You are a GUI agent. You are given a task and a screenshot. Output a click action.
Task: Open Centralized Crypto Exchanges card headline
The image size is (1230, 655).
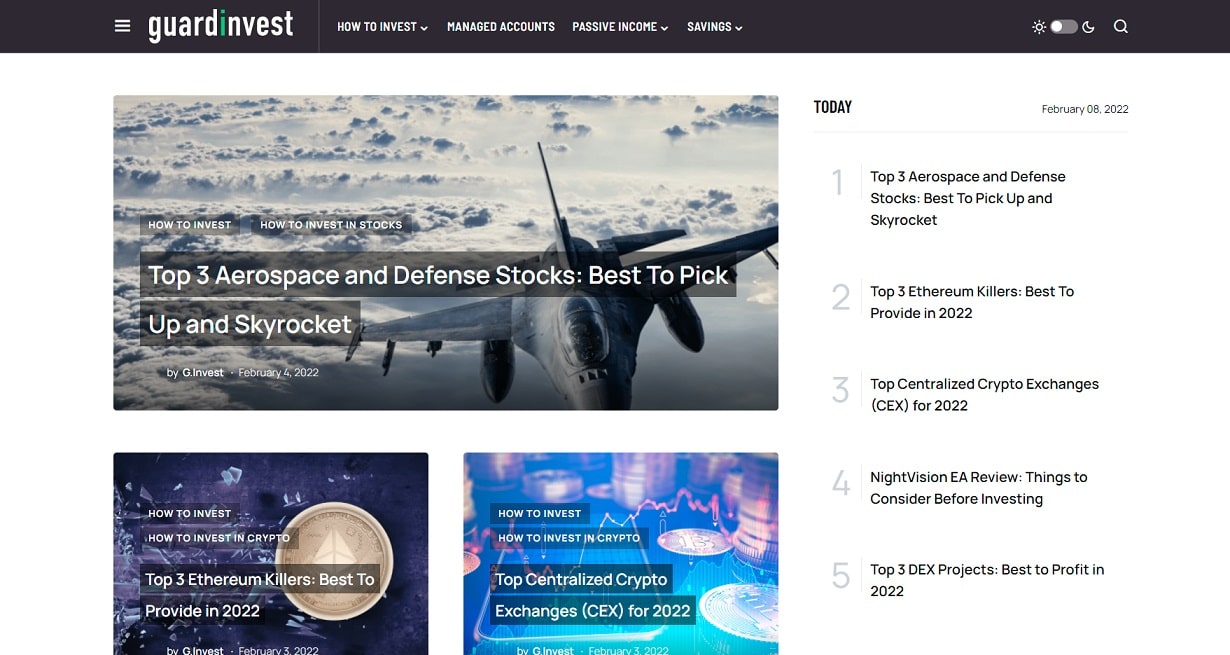[x=592, y=595]
